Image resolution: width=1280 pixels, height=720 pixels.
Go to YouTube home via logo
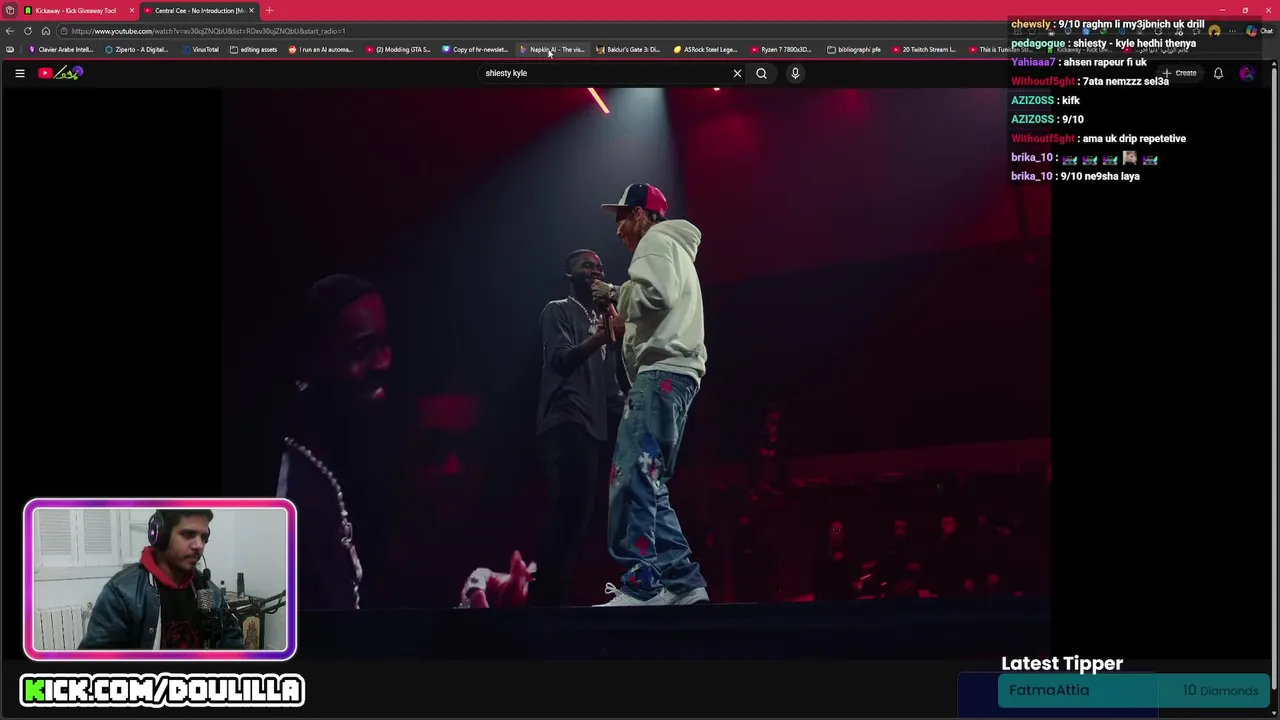coord(60,73)
